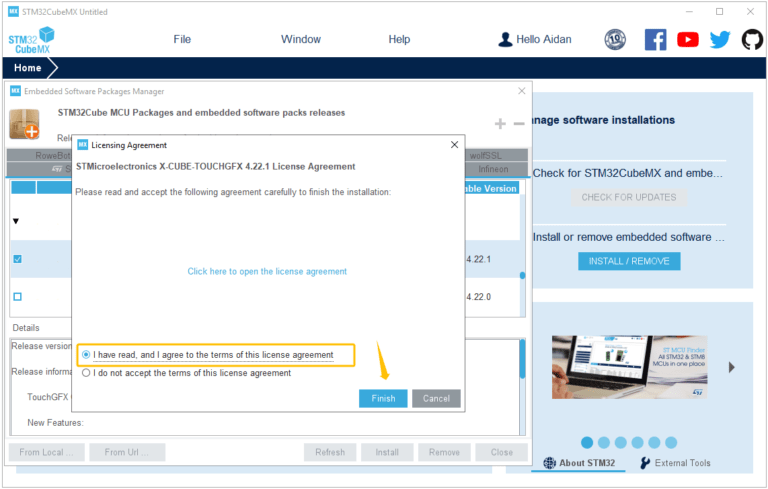Check the 4.22.0 package version checkbox
This screenshot has height=489, width=768.
[18, 296]
